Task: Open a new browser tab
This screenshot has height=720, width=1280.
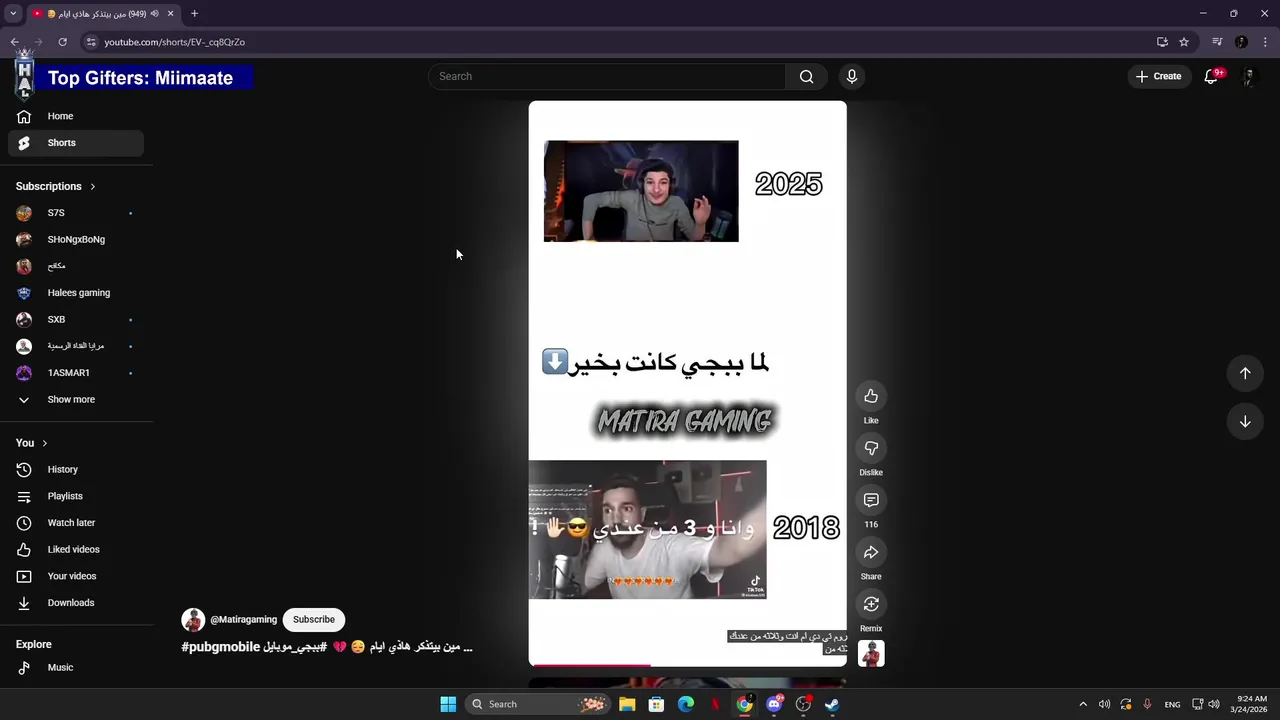Action: 194,14
